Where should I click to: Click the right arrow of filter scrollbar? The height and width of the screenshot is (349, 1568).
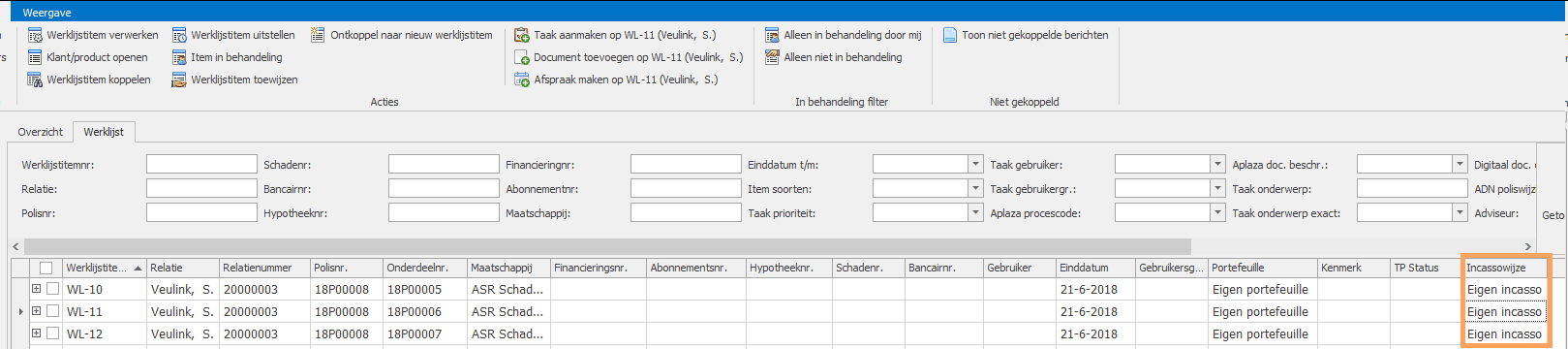click(1528, 246)
